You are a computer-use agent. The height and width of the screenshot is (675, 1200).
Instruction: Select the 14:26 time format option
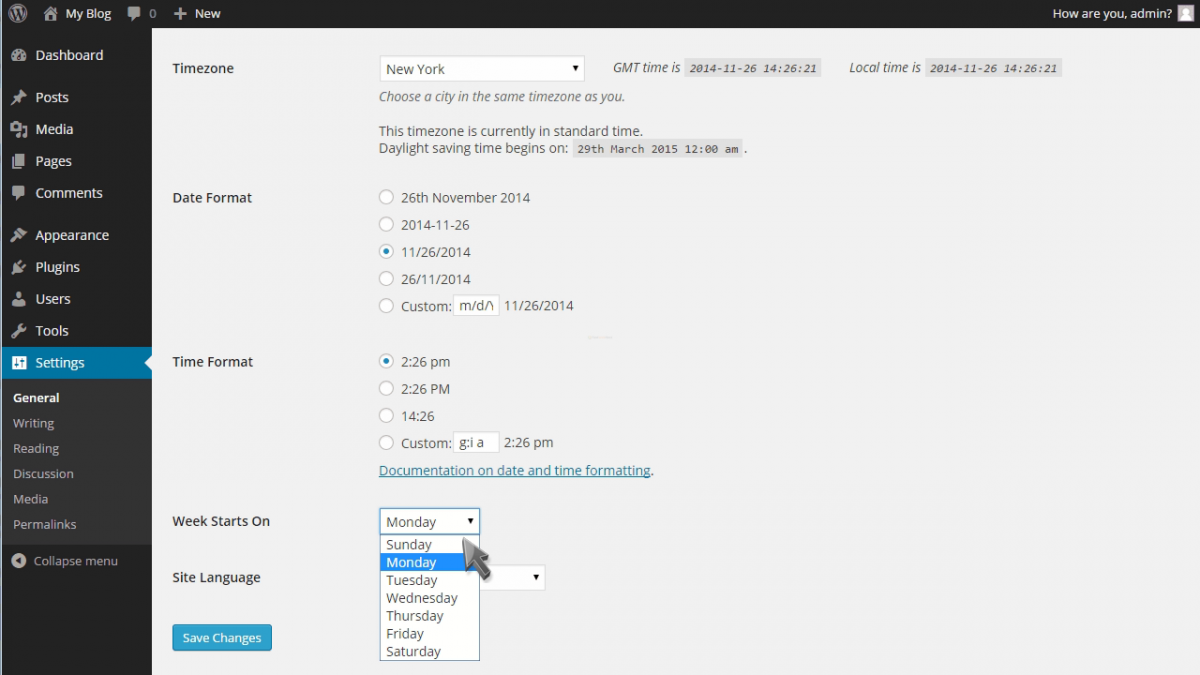coord(386,415)
